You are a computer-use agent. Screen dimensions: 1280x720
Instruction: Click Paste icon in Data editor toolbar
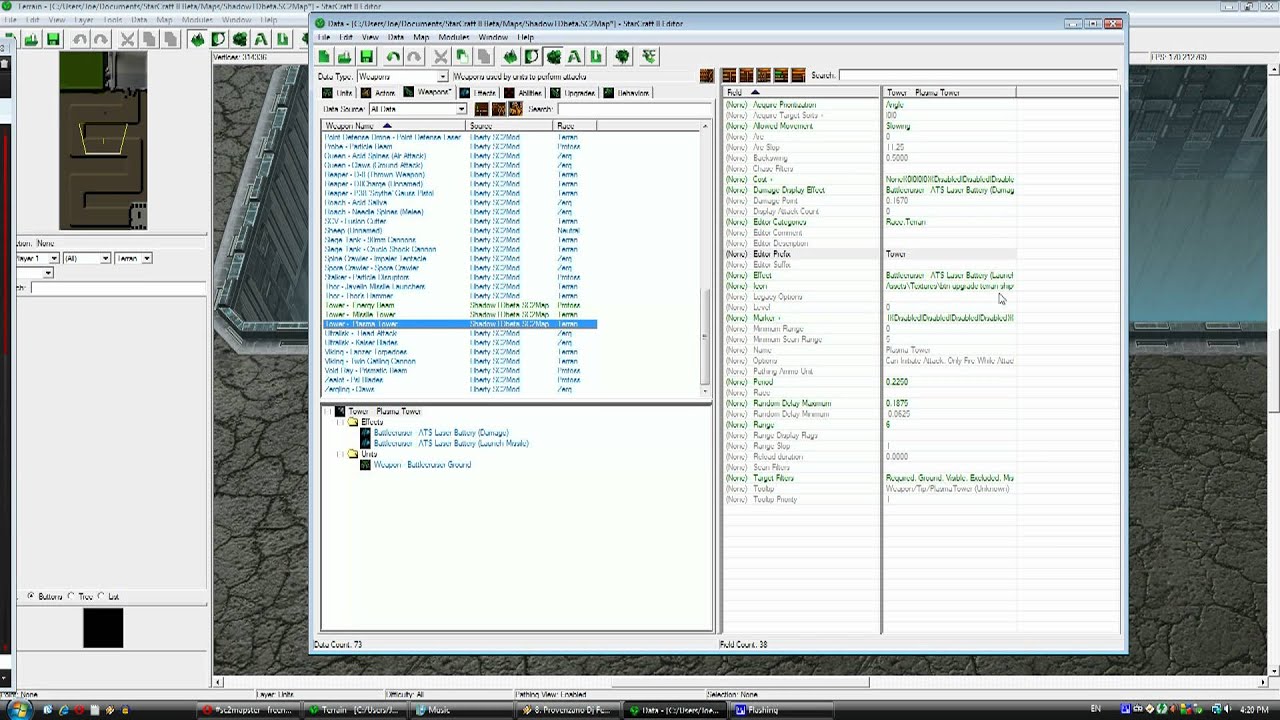click(484, 57)
